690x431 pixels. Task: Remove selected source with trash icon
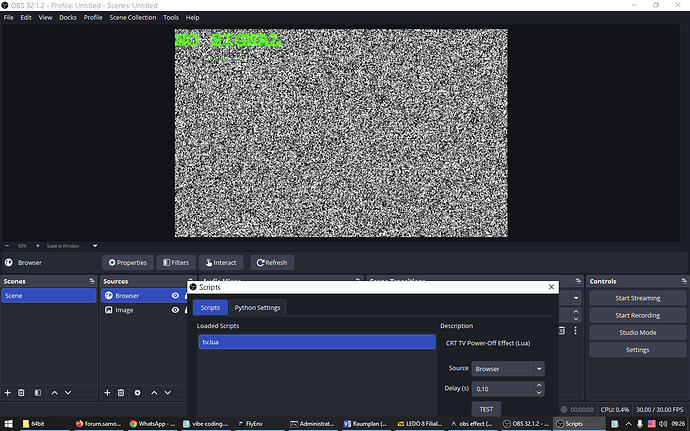(121, 393)
